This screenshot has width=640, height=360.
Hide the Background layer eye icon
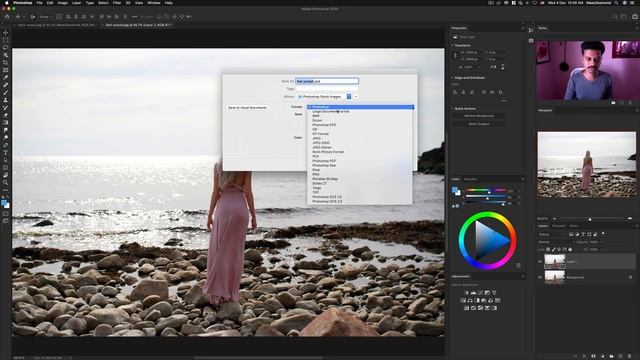click(540, 278)
